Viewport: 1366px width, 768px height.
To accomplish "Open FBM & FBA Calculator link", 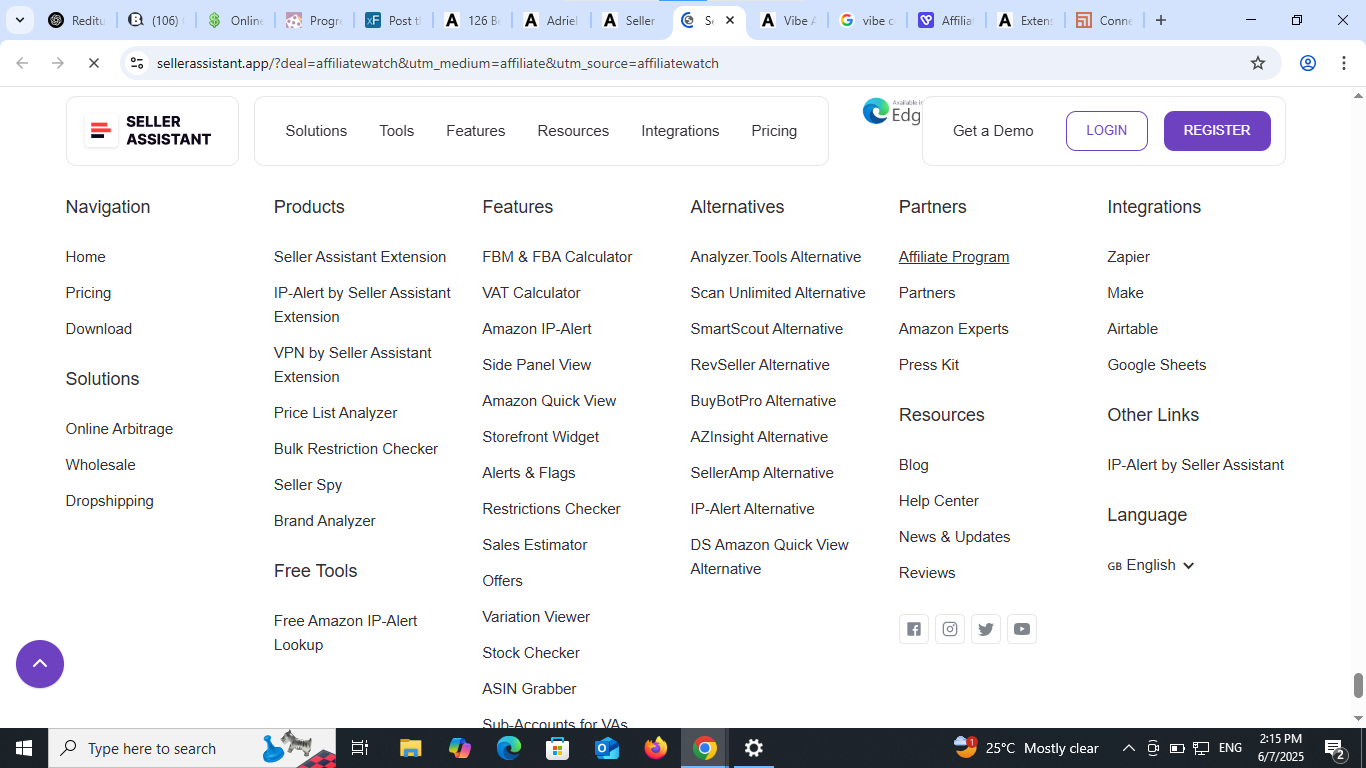I will (557, 257).
